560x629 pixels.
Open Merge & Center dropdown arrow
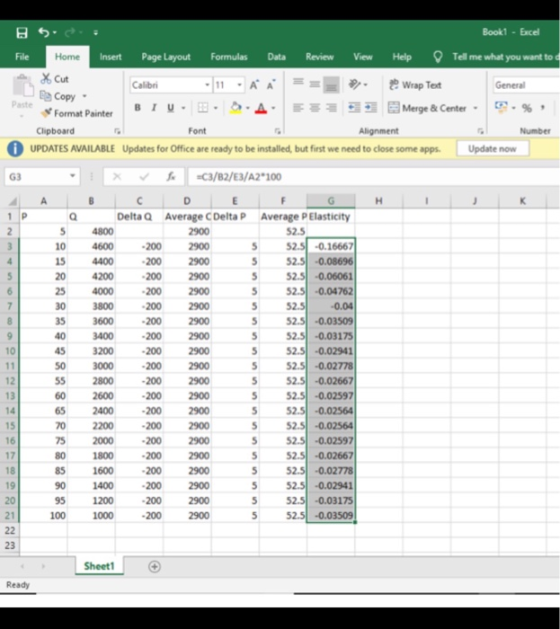(475, 108)
